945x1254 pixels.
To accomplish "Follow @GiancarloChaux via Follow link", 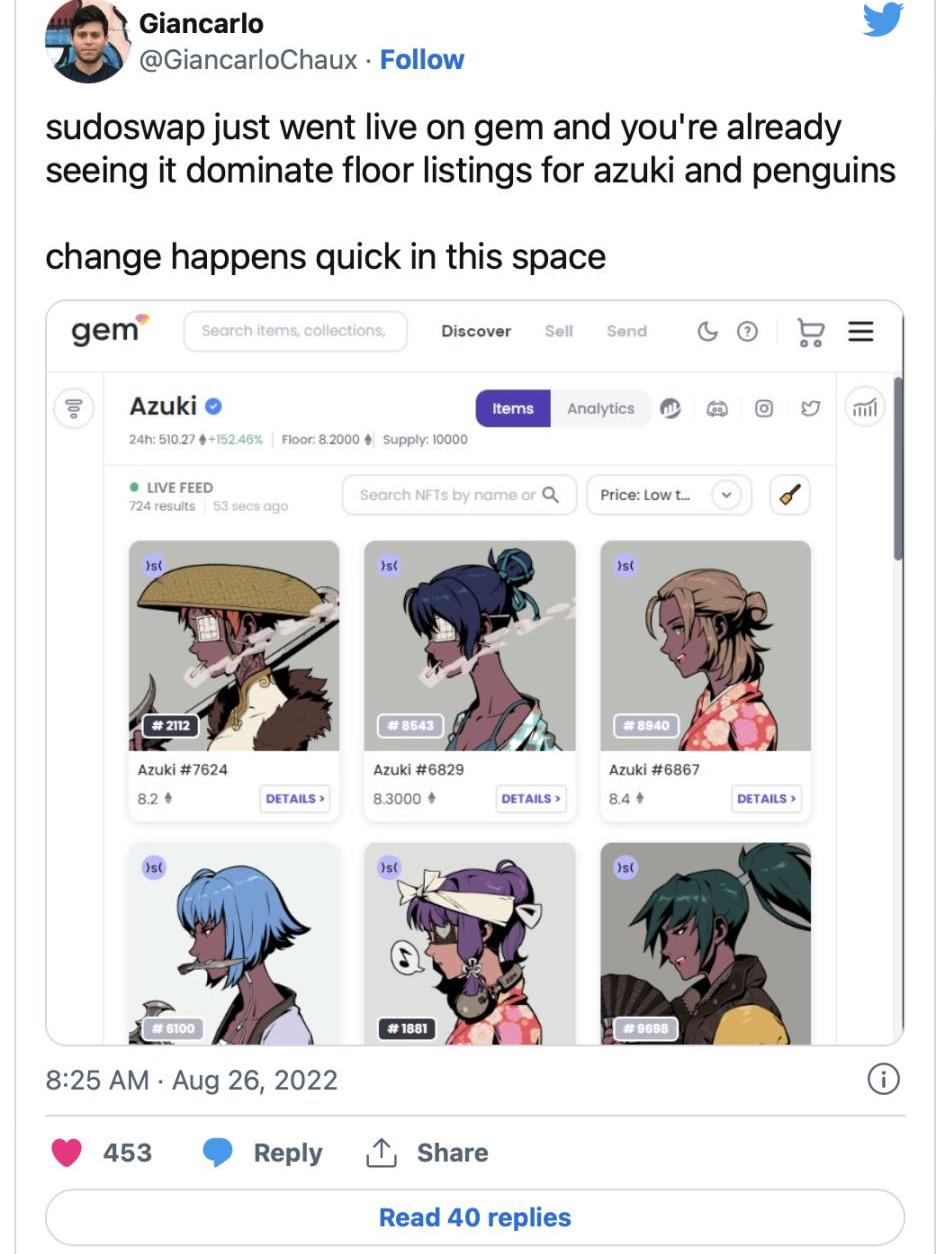I will point(422,60).
